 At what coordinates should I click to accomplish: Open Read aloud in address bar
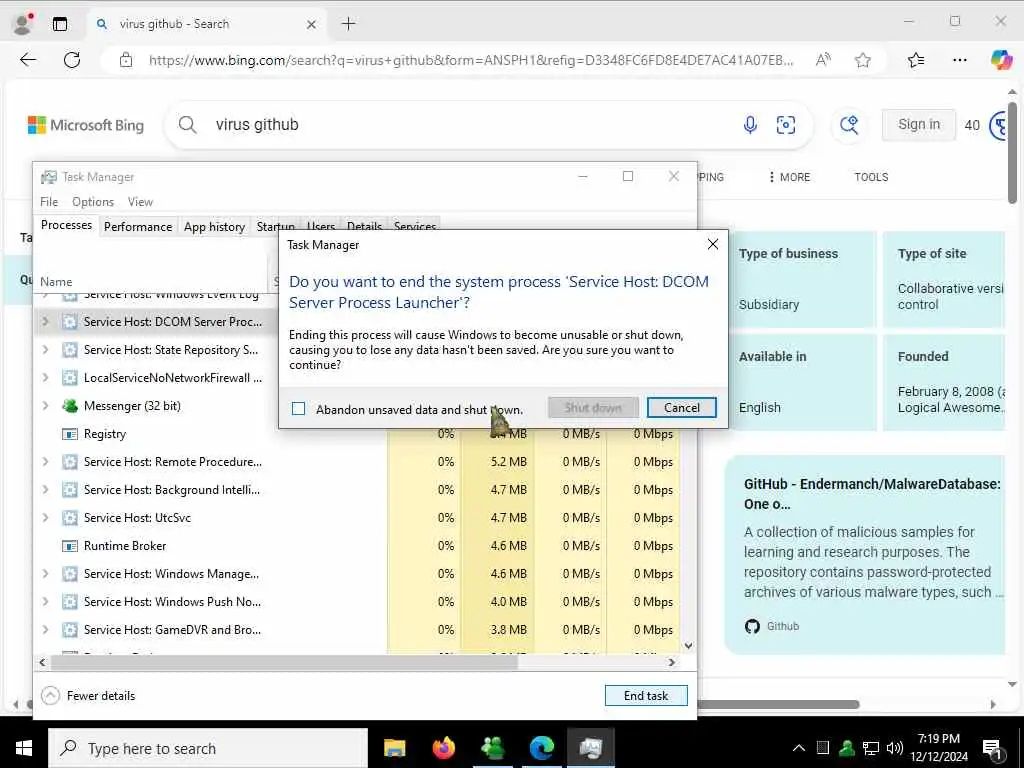pyautogui.click(x=824, y=60)
